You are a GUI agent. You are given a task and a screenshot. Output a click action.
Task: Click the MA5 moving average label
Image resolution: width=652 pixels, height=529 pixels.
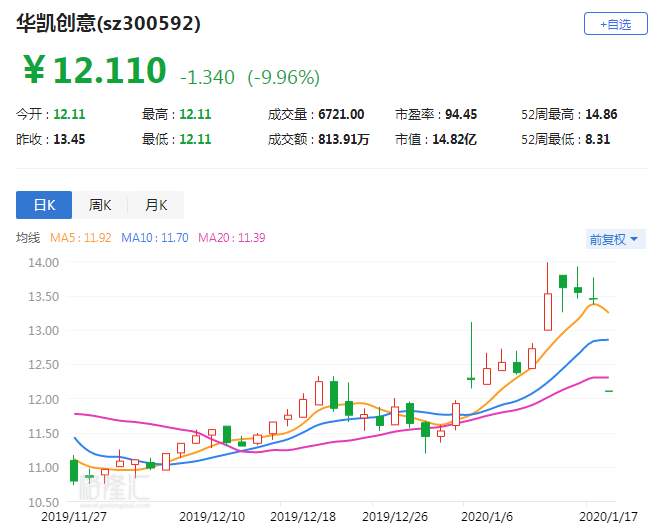pyautogui.click(x=81, y=237)
